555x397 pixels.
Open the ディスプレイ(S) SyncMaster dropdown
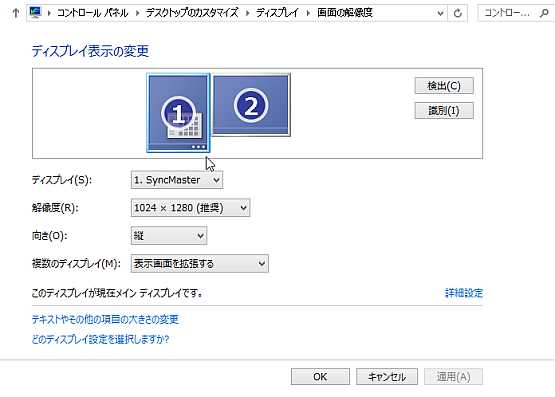coord(177,180)
